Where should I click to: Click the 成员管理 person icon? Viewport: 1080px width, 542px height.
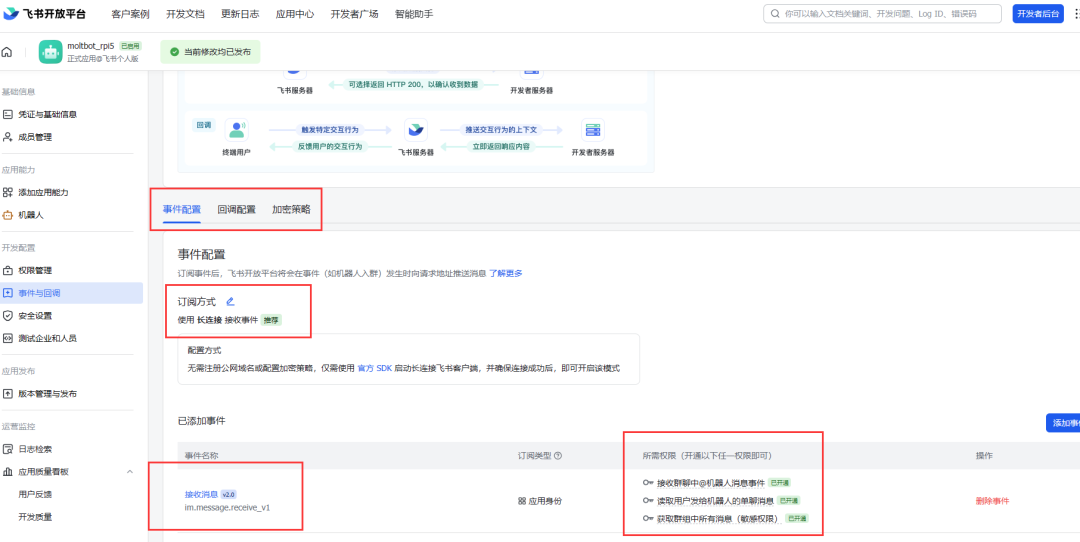pos(8,137)
